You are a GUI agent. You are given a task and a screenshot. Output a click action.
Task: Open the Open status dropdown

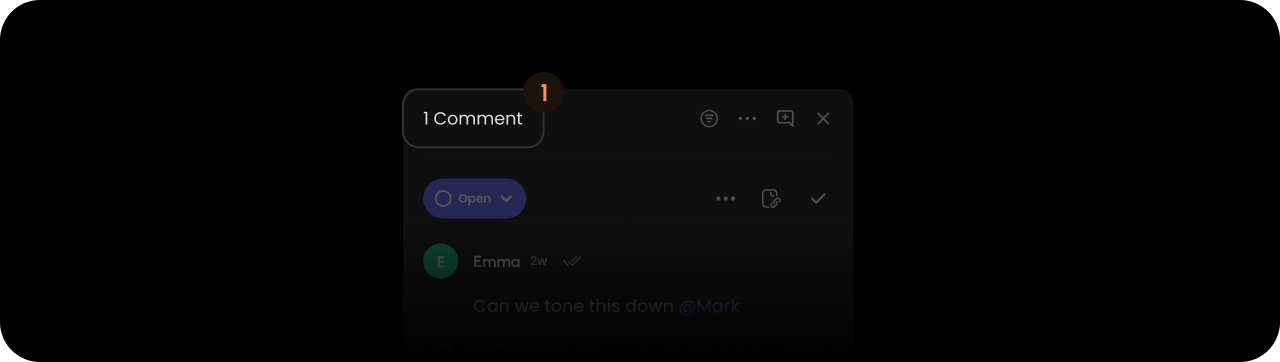pos(475,198)
